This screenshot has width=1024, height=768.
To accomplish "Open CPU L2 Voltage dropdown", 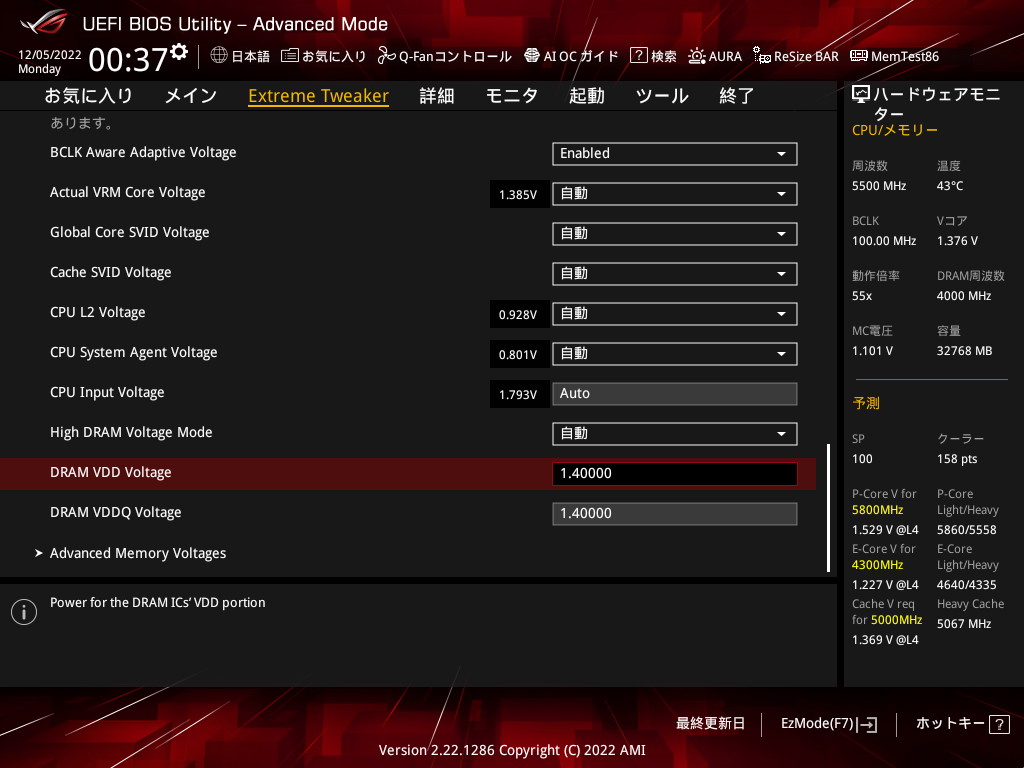I will tap(675, 314).
